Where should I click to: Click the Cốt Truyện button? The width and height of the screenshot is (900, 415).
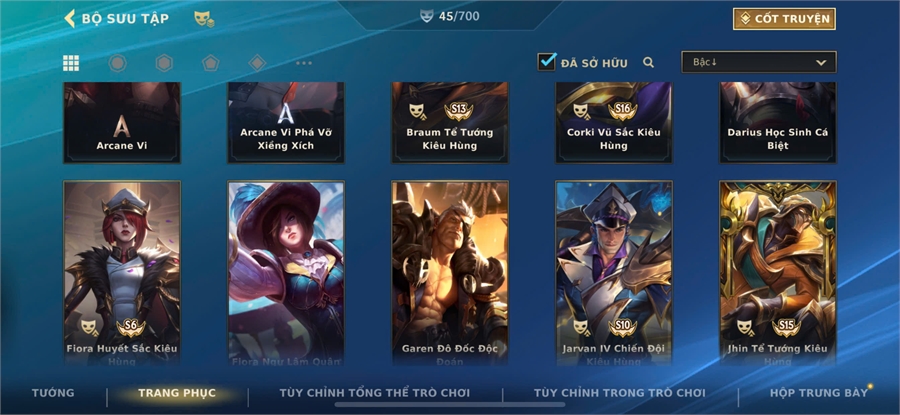pyautogui.click(x=785, y=19)
